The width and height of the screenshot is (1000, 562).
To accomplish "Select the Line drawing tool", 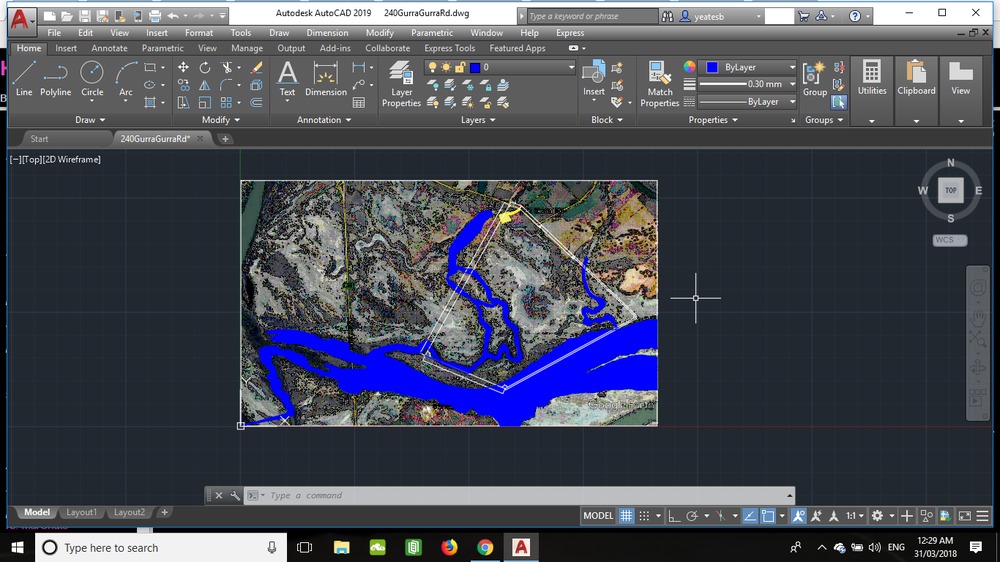I will 24,79.
